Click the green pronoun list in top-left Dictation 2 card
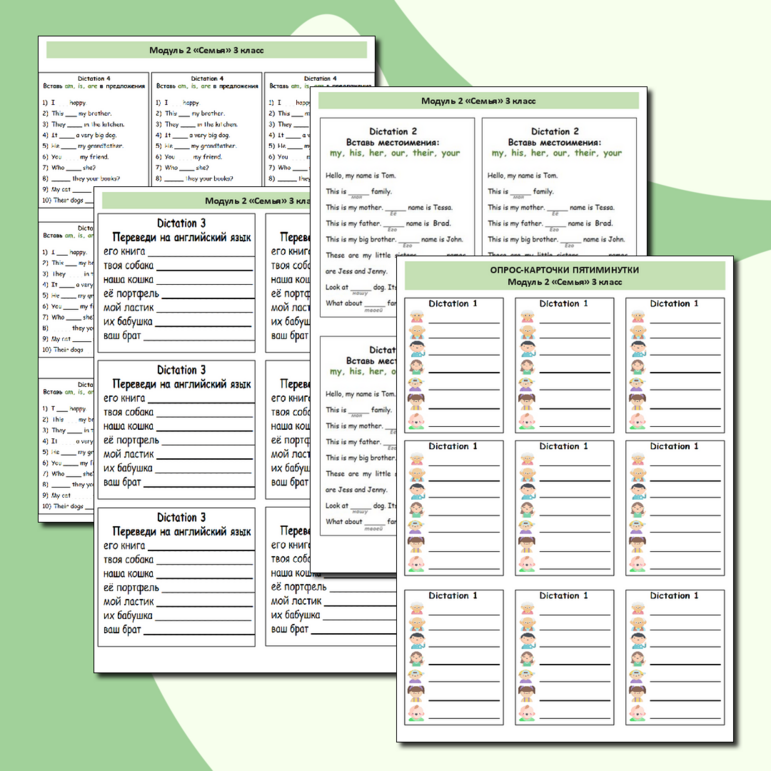The width and height of the screenshot is (771, 771). (395, 153)
